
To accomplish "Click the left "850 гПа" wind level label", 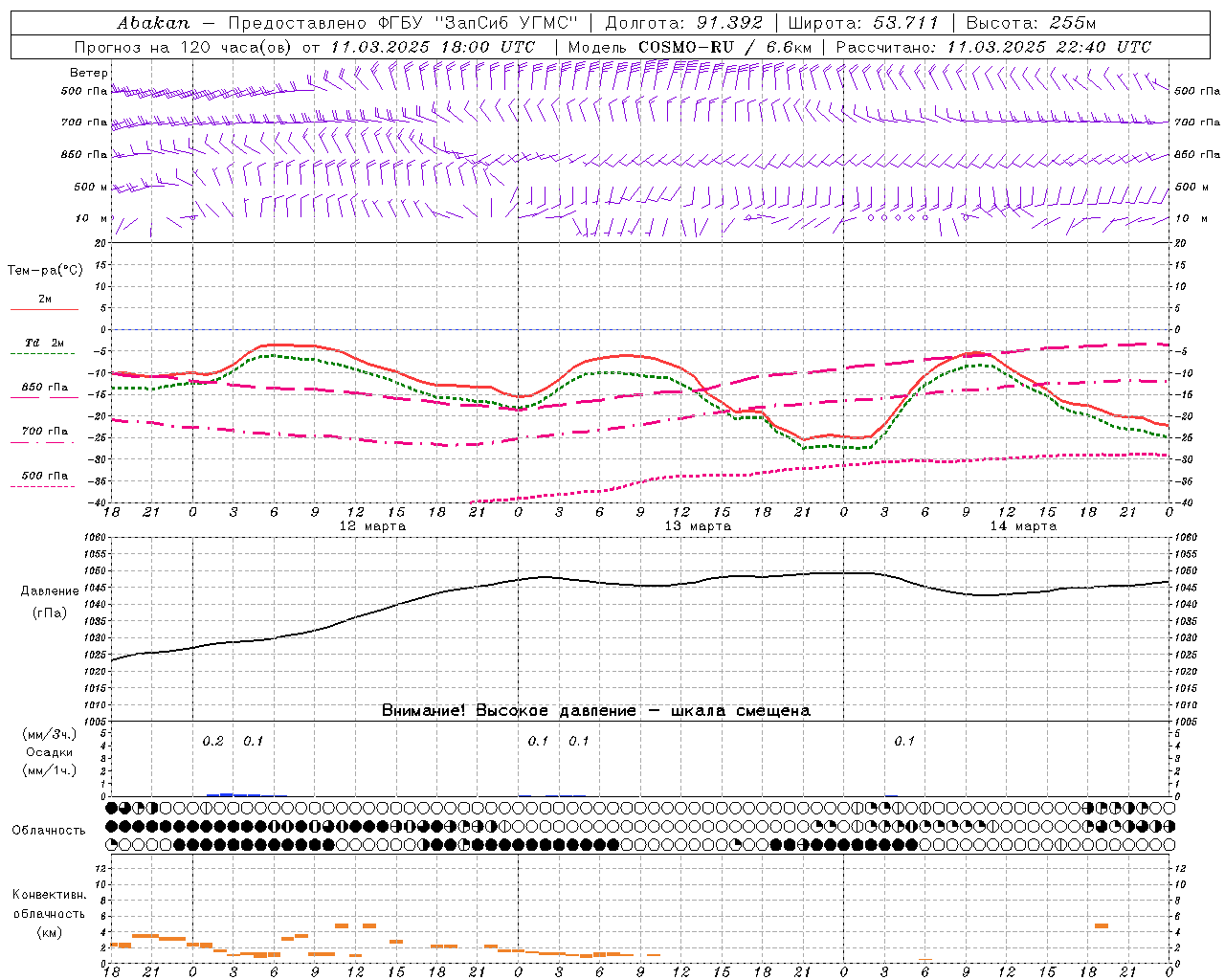I will coord(84,155).
